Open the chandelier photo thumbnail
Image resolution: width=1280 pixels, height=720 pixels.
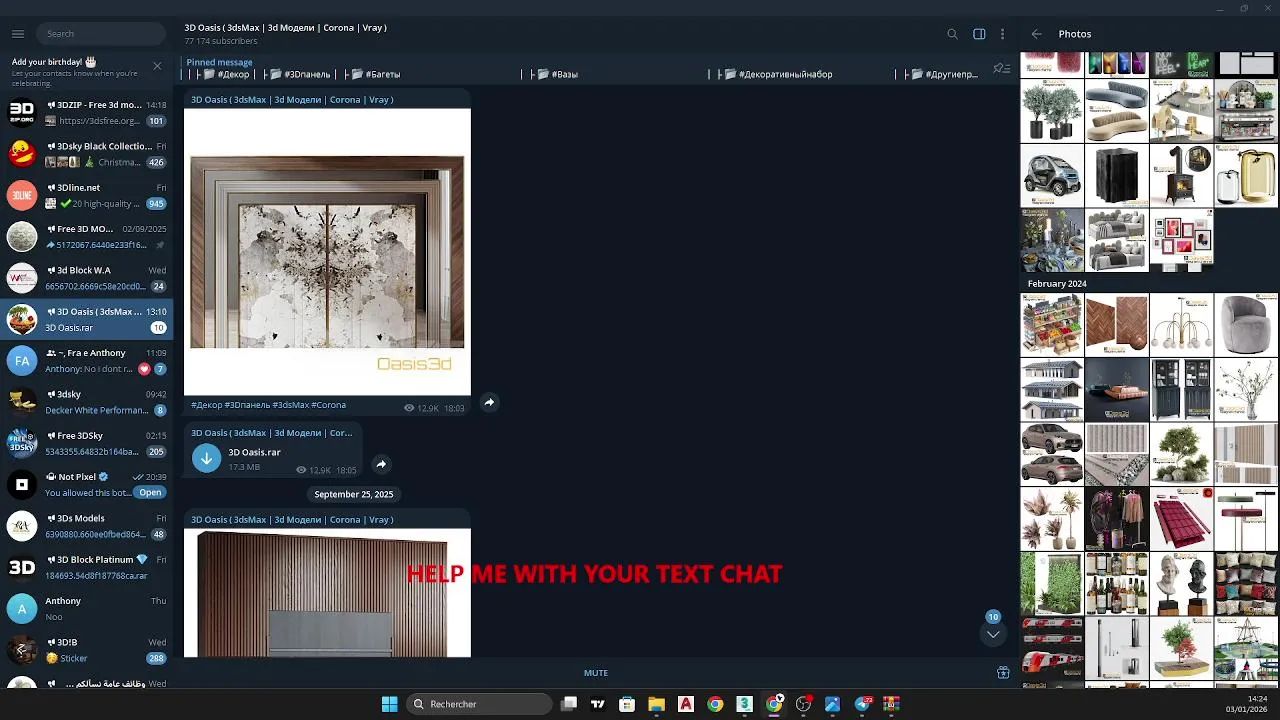tap(1181, 324)
